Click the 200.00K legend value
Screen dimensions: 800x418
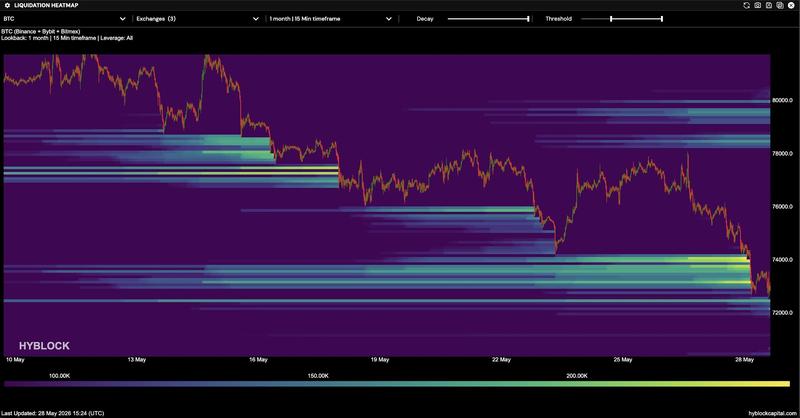click(577, 376)
